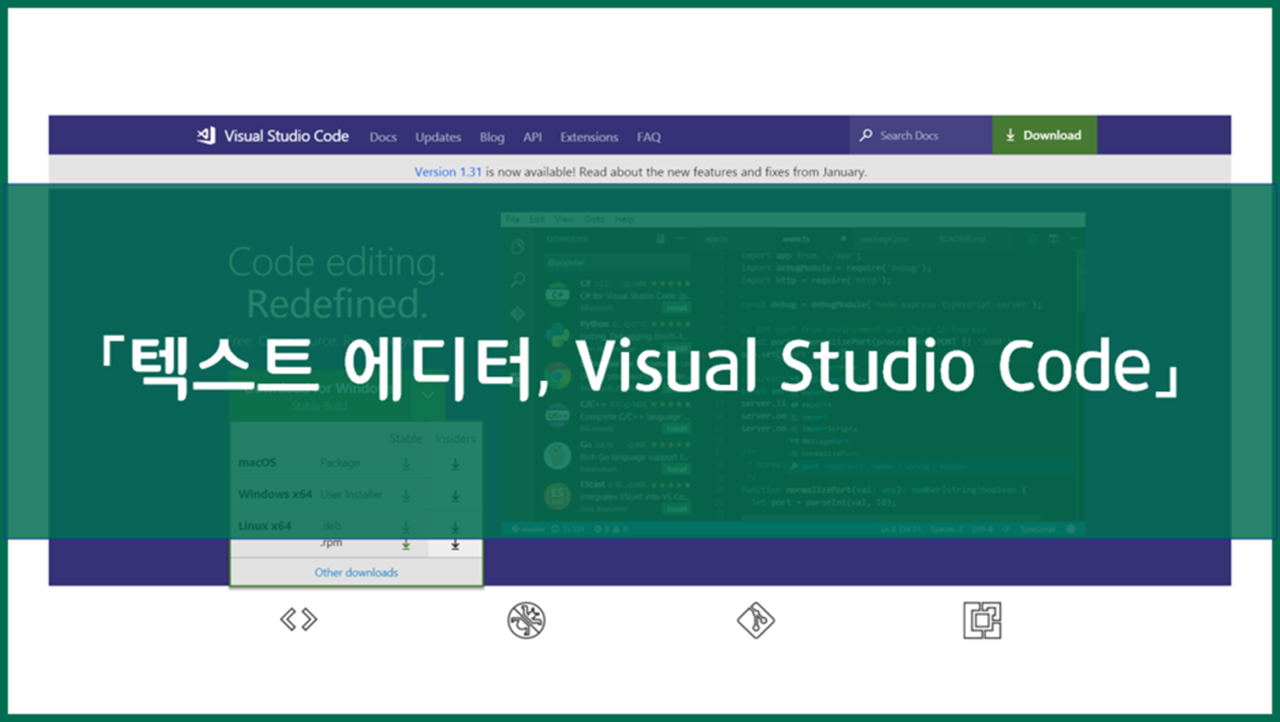Click the green Download button in header
Viewport: 1280px width, 722px height.
[x=1044, y=135]
